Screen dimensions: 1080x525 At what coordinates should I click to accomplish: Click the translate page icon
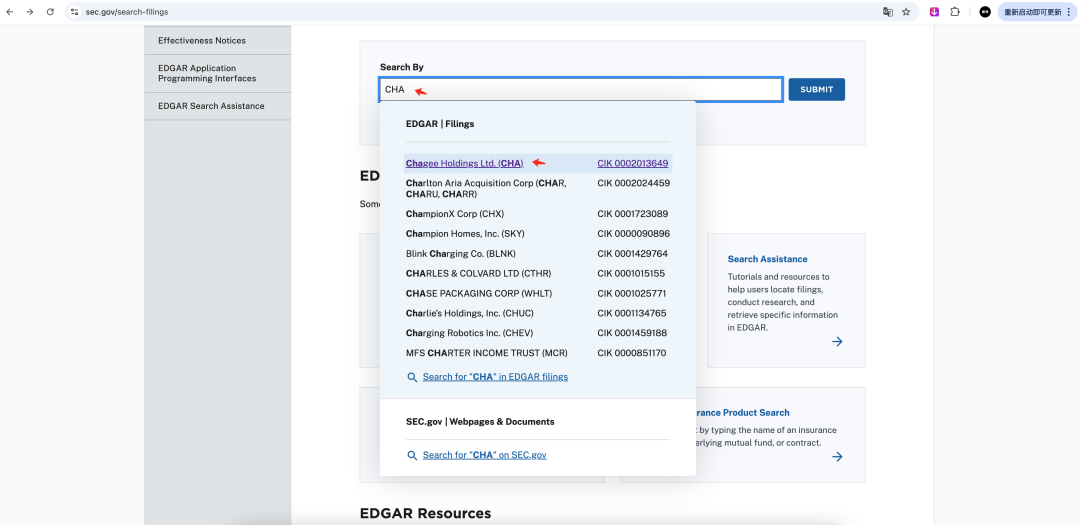click(x=887, y=12)
